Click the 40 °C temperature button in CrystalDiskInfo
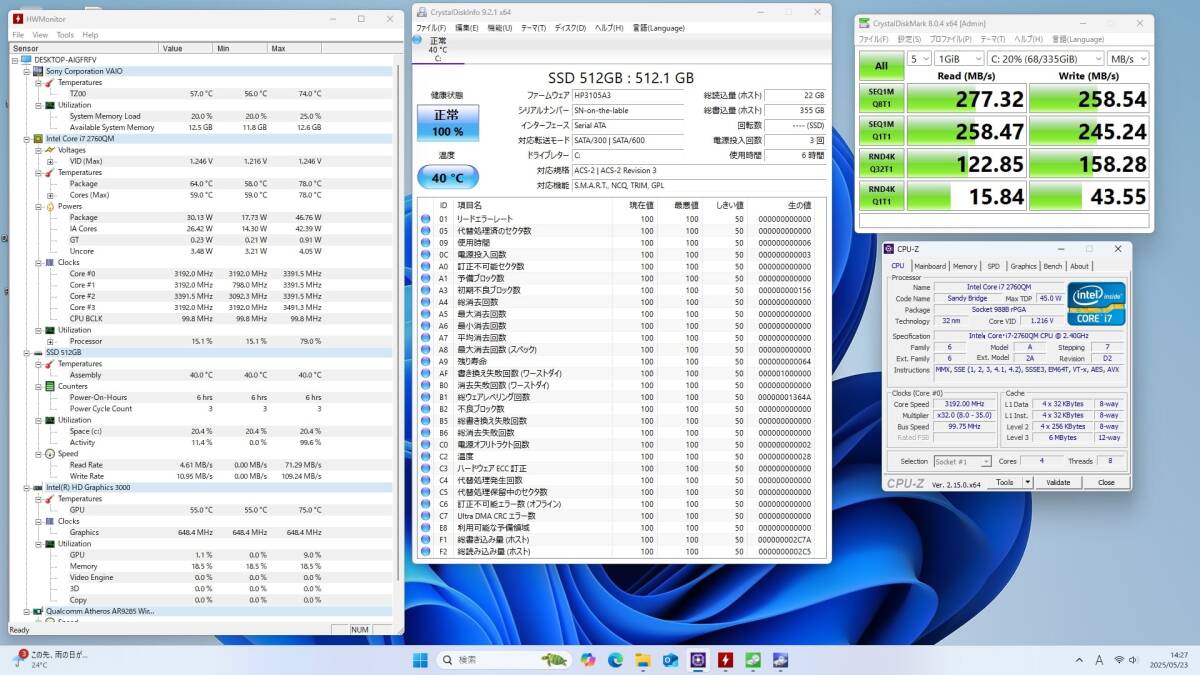This screenshot has height=675, width=1200. pyautogui.click(x=448, y=178)
